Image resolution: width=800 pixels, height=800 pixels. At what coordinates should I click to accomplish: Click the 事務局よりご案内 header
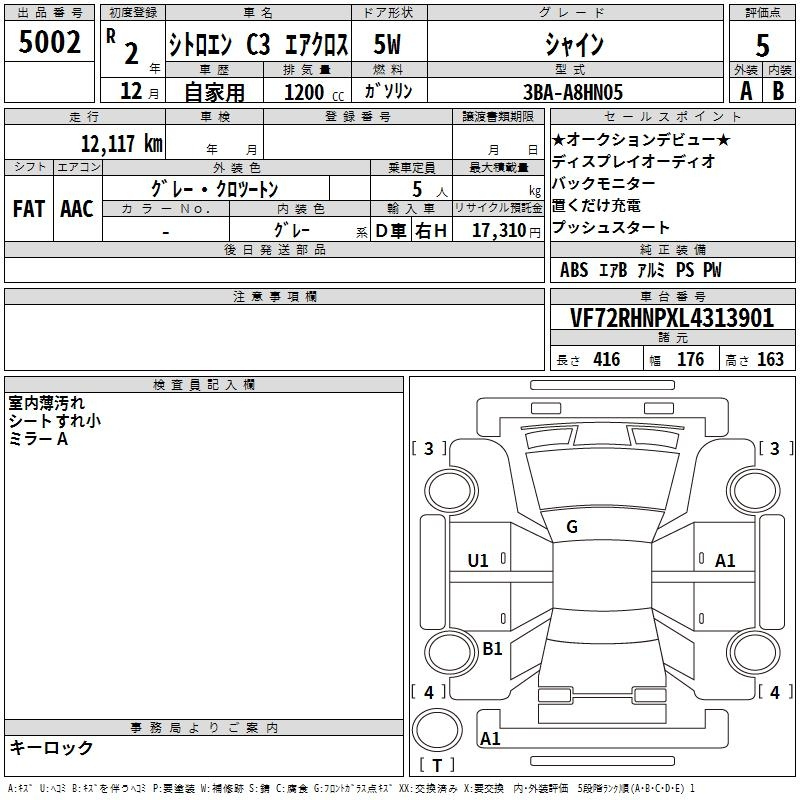click(204, 728)
